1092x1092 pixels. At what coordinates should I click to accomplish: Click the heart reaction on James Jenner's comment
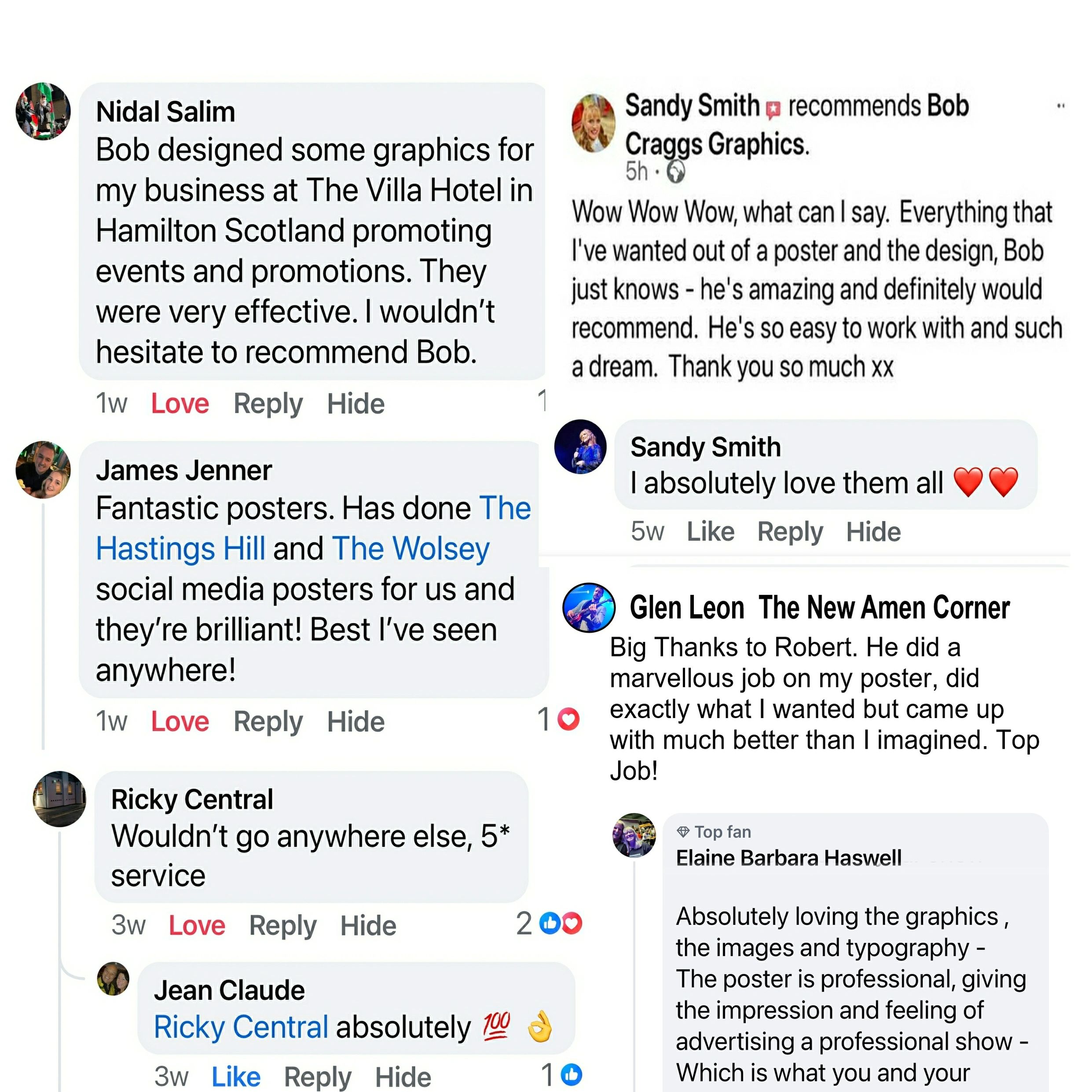click(568, 719)
